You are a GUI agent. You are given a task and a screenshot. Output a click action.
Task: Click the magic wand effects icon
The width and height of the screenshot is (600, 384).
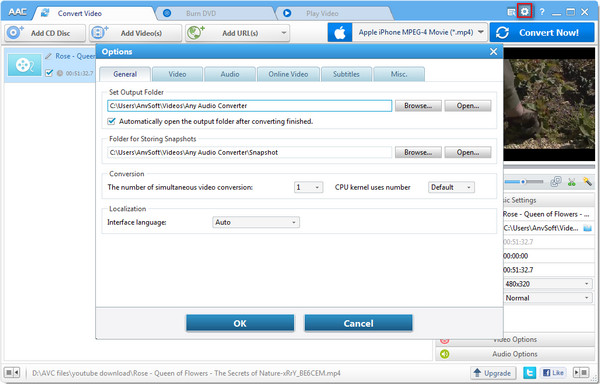587,182
